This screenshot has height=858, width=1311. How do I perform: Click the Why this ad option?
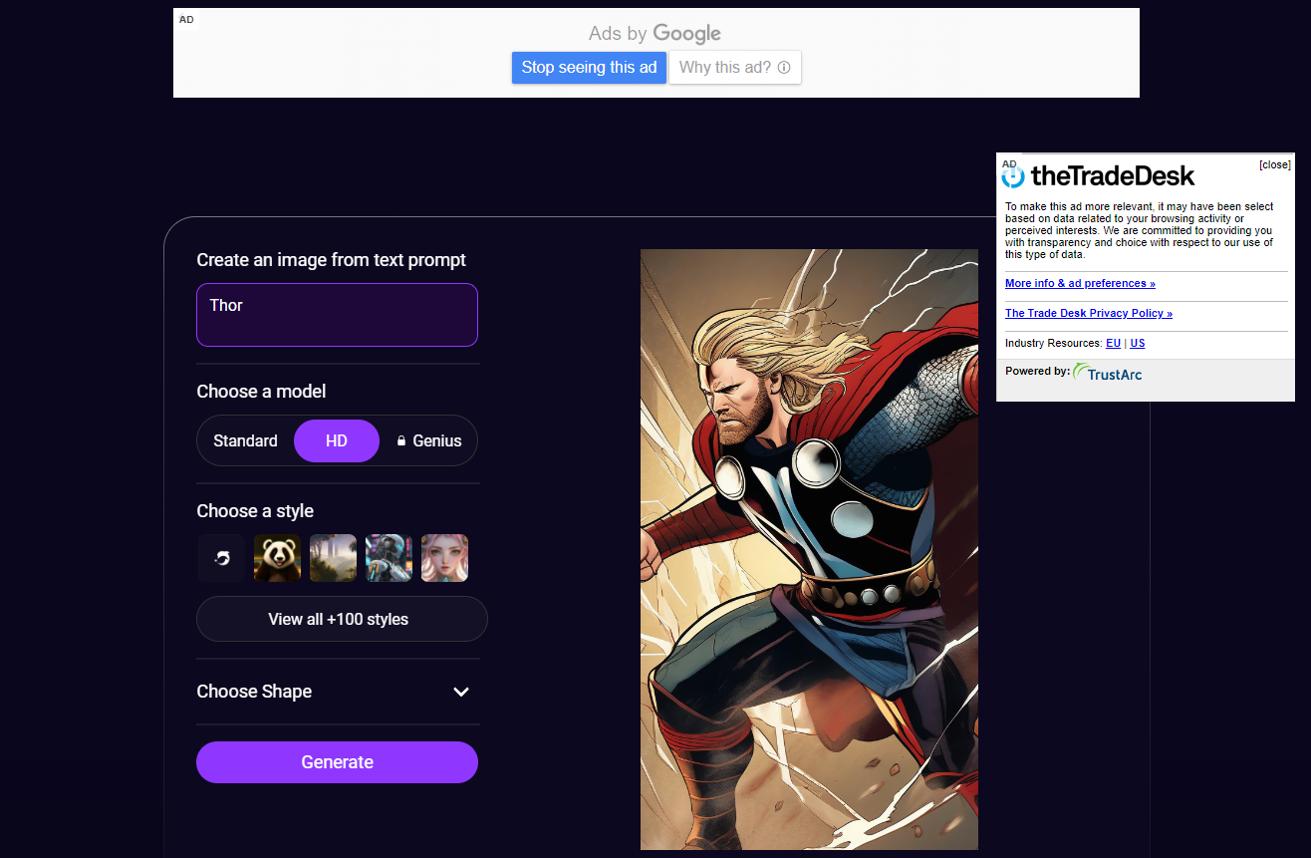point(725,67)
